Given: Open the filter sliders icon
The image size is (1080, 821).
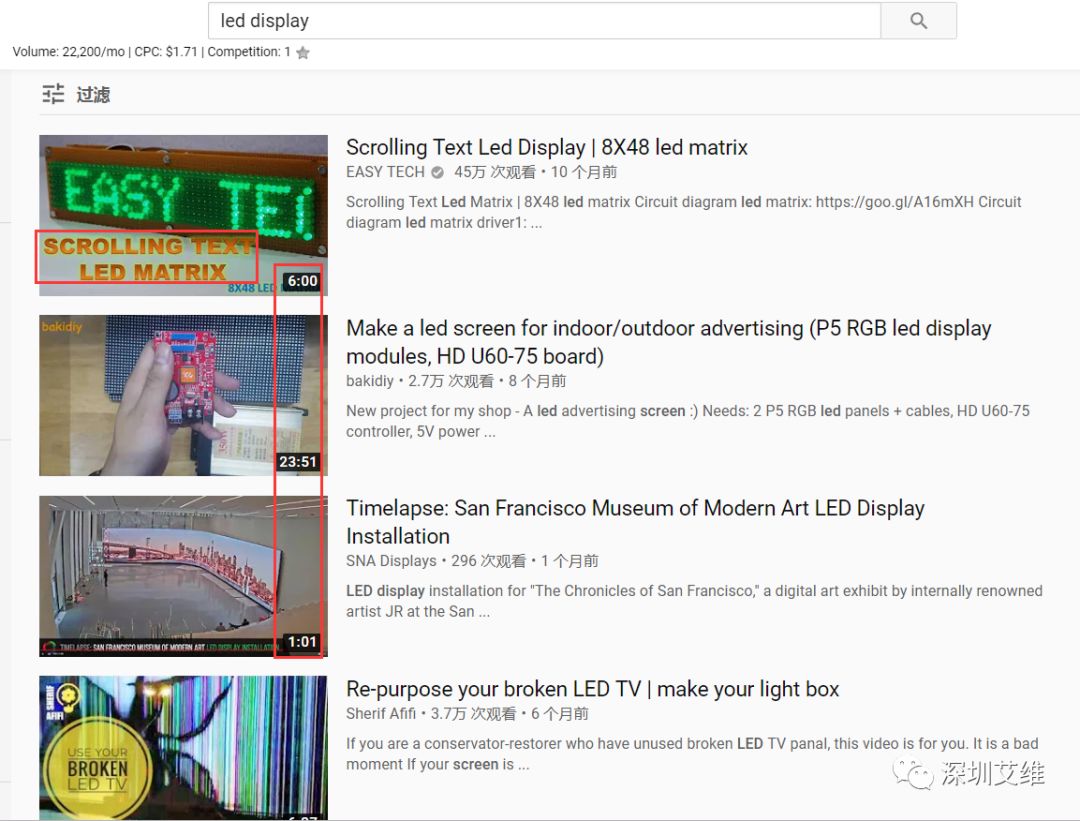Looking at the screenshot, I should pos(53,94).
